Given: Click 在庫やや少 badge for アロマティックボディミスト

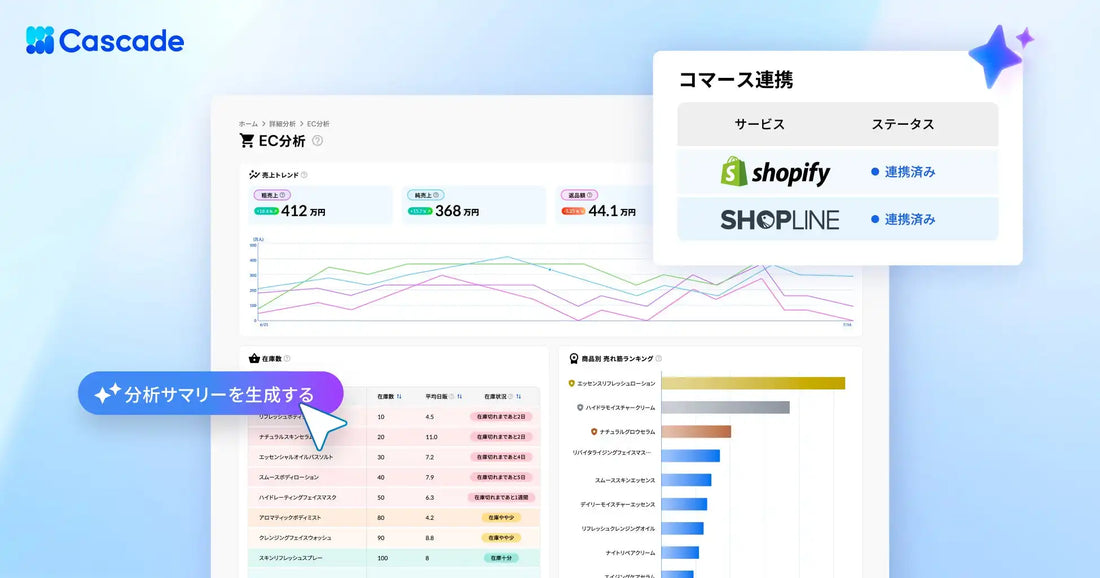Looking at the screenshot, I should [501, 518].
